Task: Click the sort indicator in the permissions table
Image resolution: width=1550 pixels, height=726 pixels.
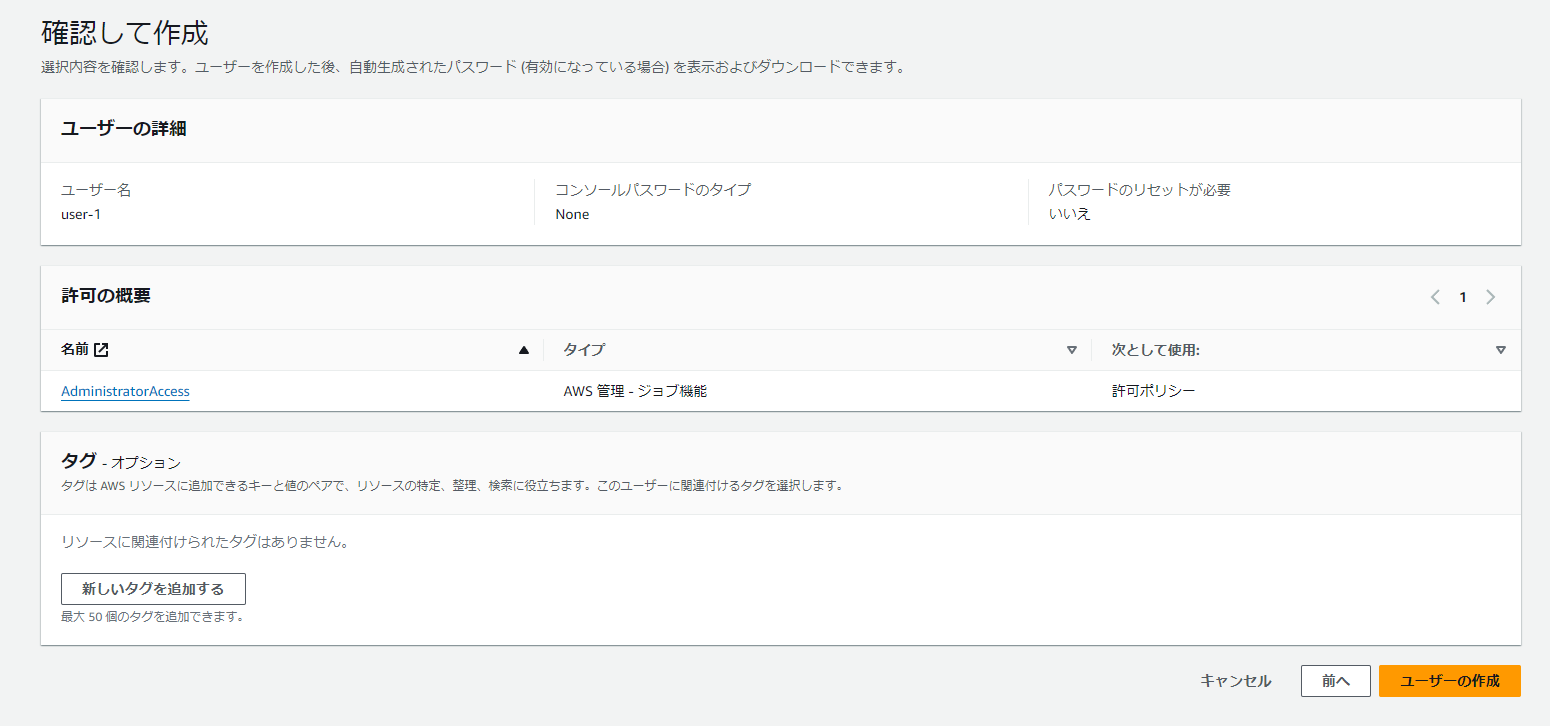Action: click(524, 349)
